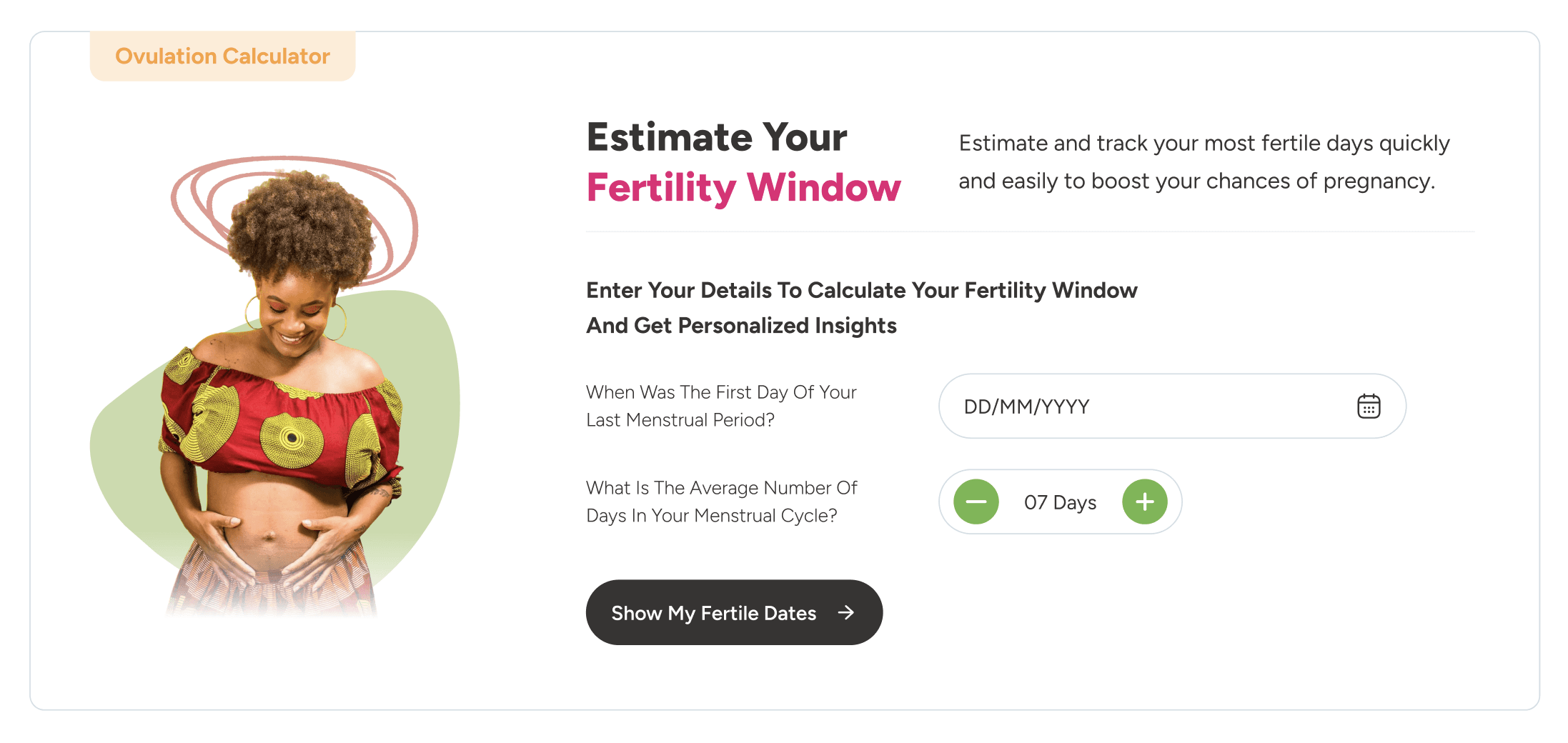This screenshot has height=743, width=1568.
Task: Click the Last Menstrual Period question label
Action: [721, 406]
